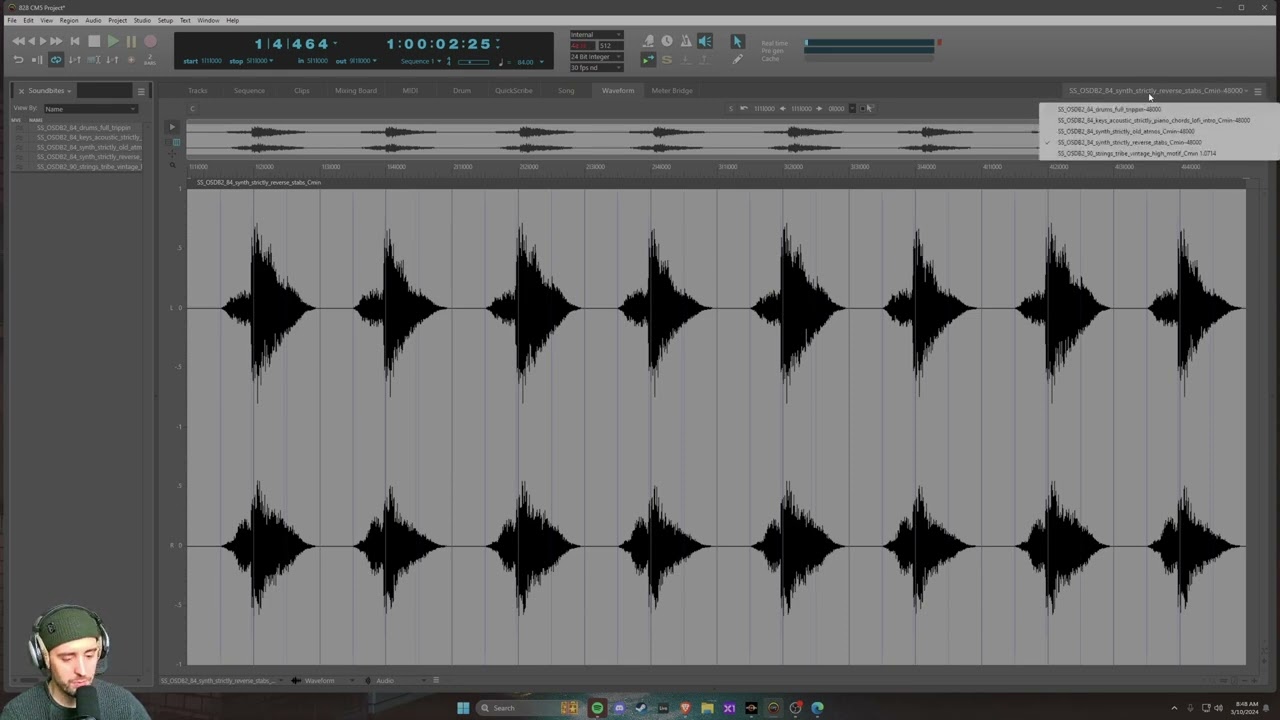Choose SS_OSDB2_84_keys_acoustic piano chords from the list
The image size is (1280, 720).
(1153, 120)
